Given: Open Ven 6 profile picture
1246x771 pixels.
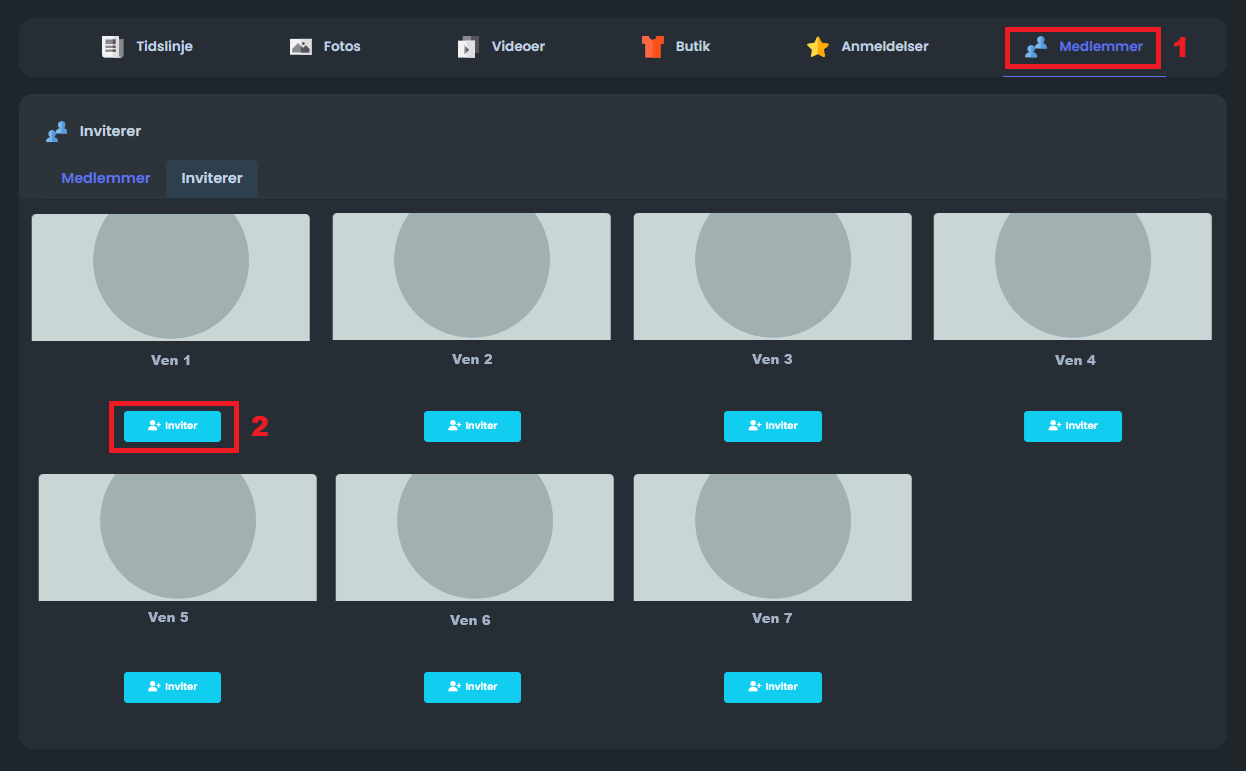Looking at the screenshot, I should coord(475,537).
